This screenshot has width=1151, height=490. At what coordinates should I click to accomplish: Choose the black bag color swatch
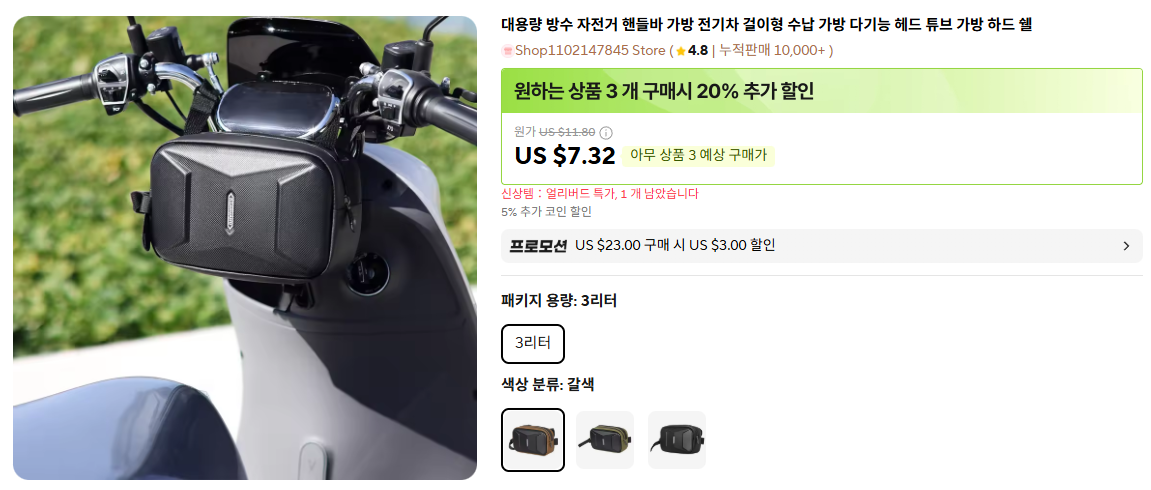pos(677,440)
